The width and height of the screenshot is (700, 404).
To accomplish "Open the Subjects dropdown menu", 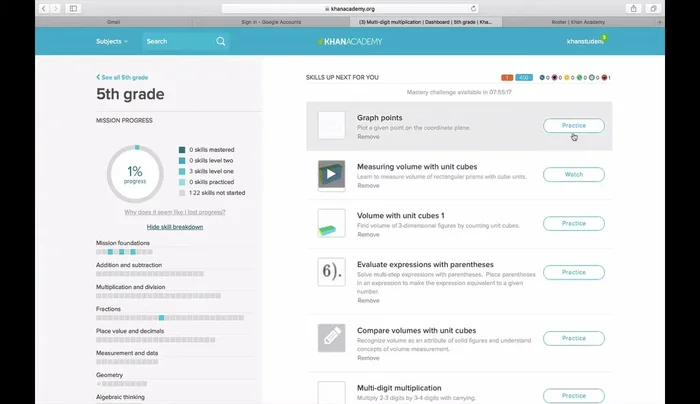I will tap(112, 42).
